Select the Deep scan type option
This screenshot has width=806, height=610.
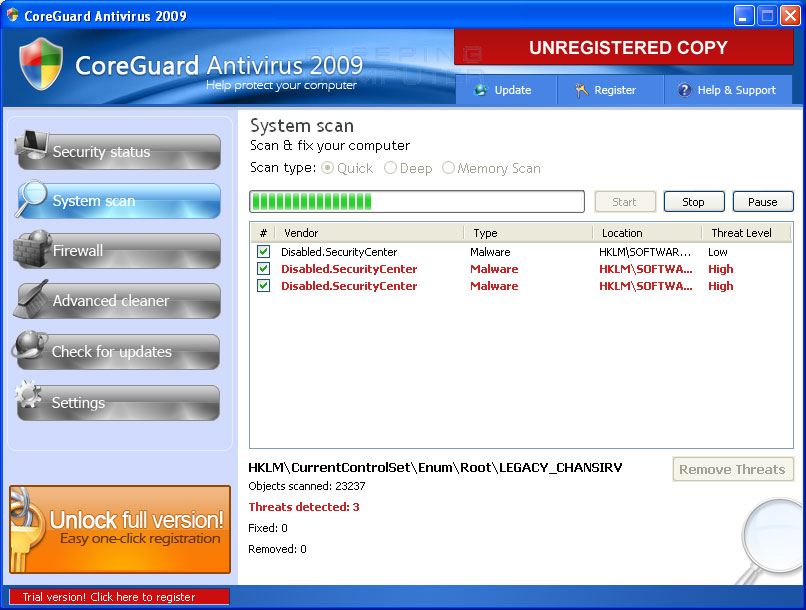(391, 169)
